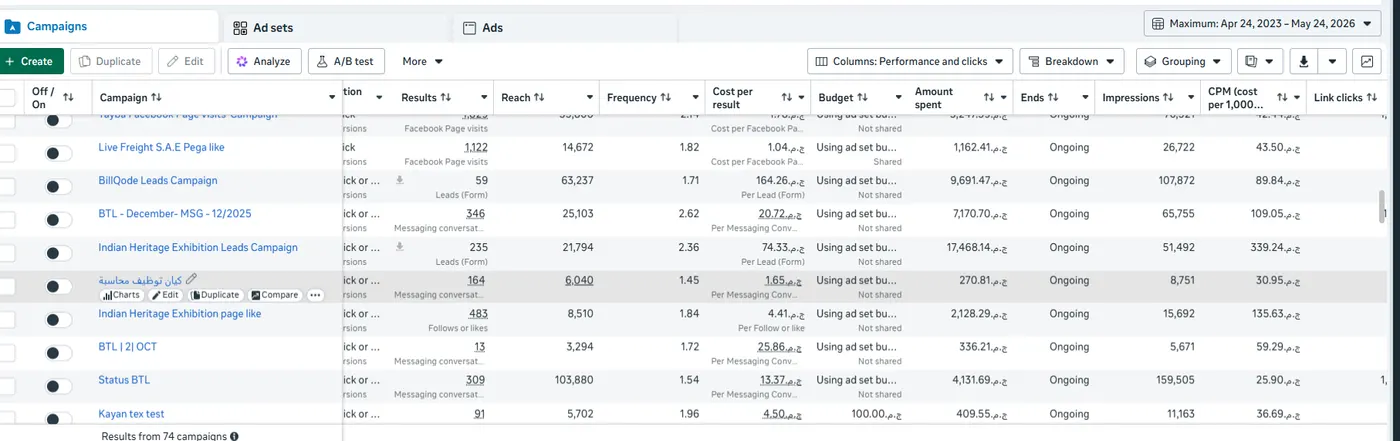Open the Grouping dropdown

tap(1183, 61)
